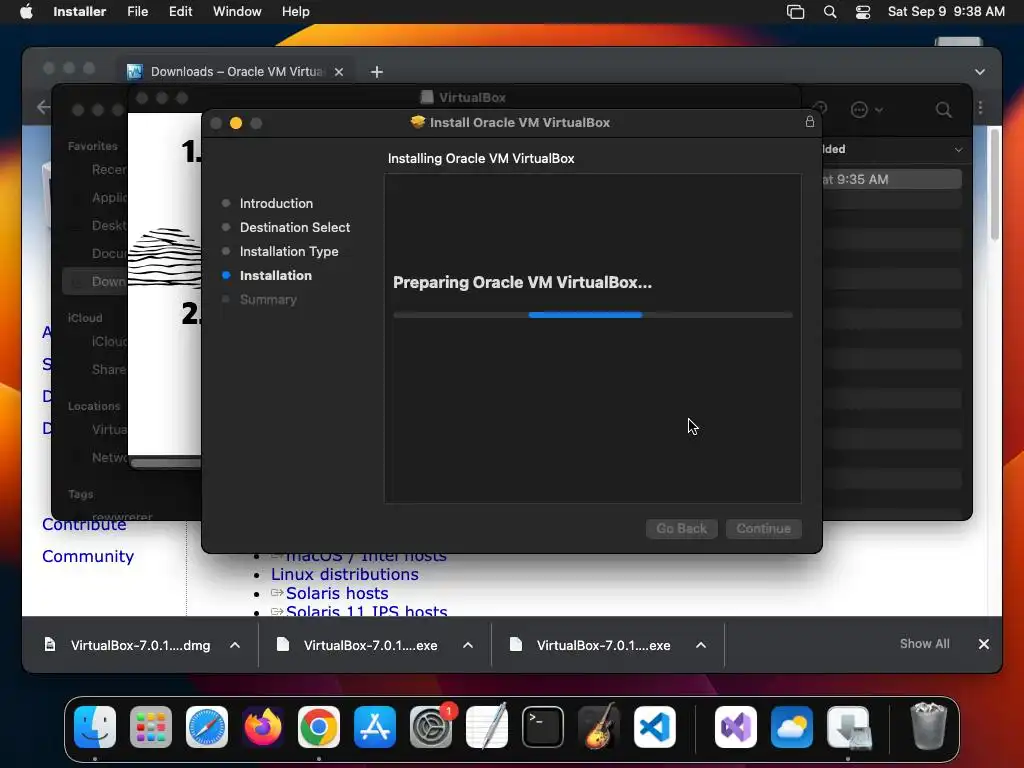Open Visual Studio from the Dock
This screenshot has height=768, width=1024.
(735, 727)
